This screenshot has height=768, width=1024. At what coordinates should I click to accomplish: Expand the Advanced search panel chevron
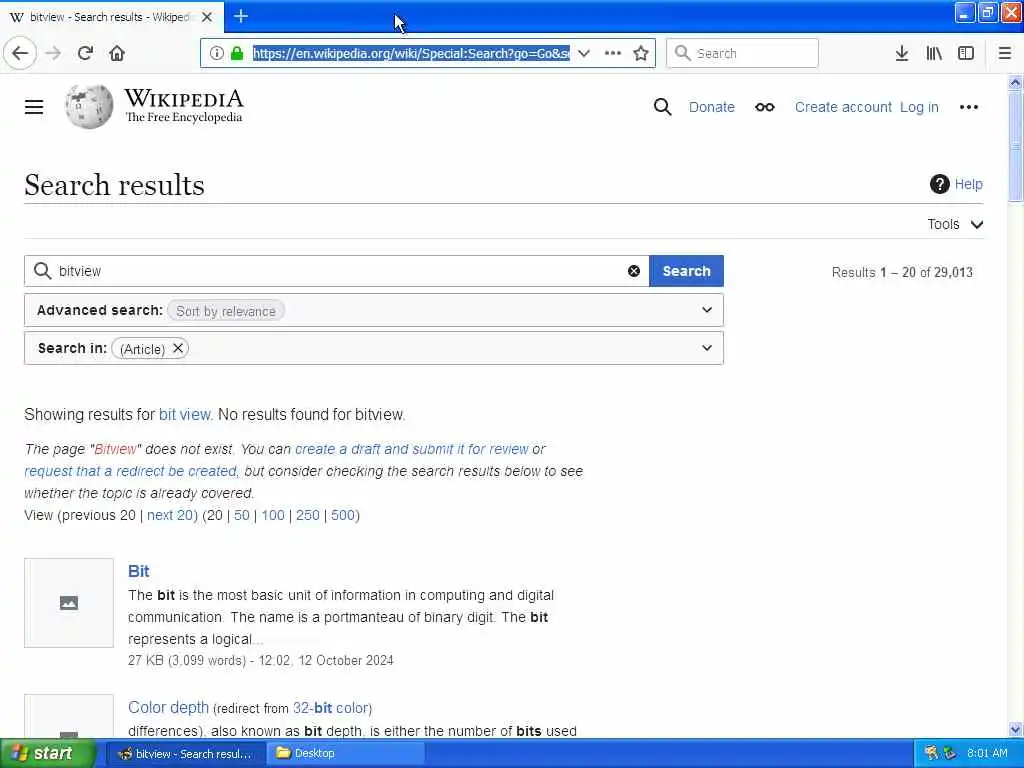(x=707, y=310)
